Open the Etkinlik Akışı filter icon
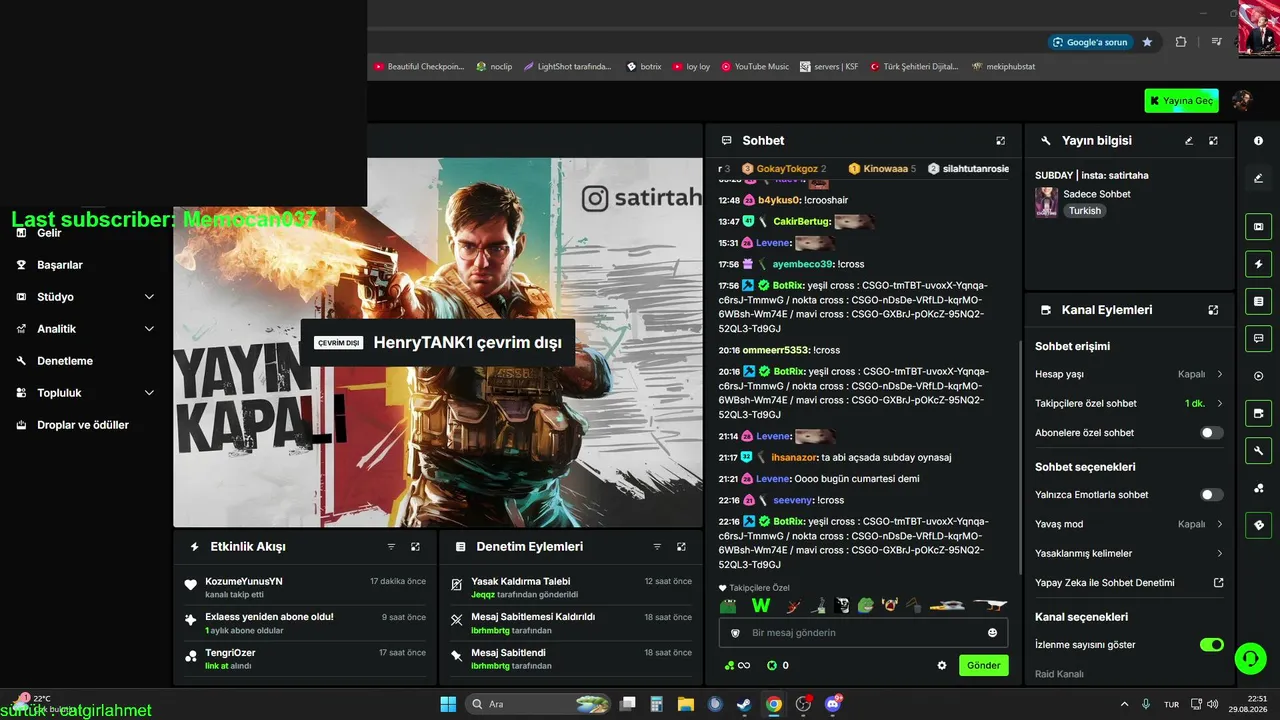The height and width of the screenshot is (720, 1280). pyautogui.click(x=391, y=547)
